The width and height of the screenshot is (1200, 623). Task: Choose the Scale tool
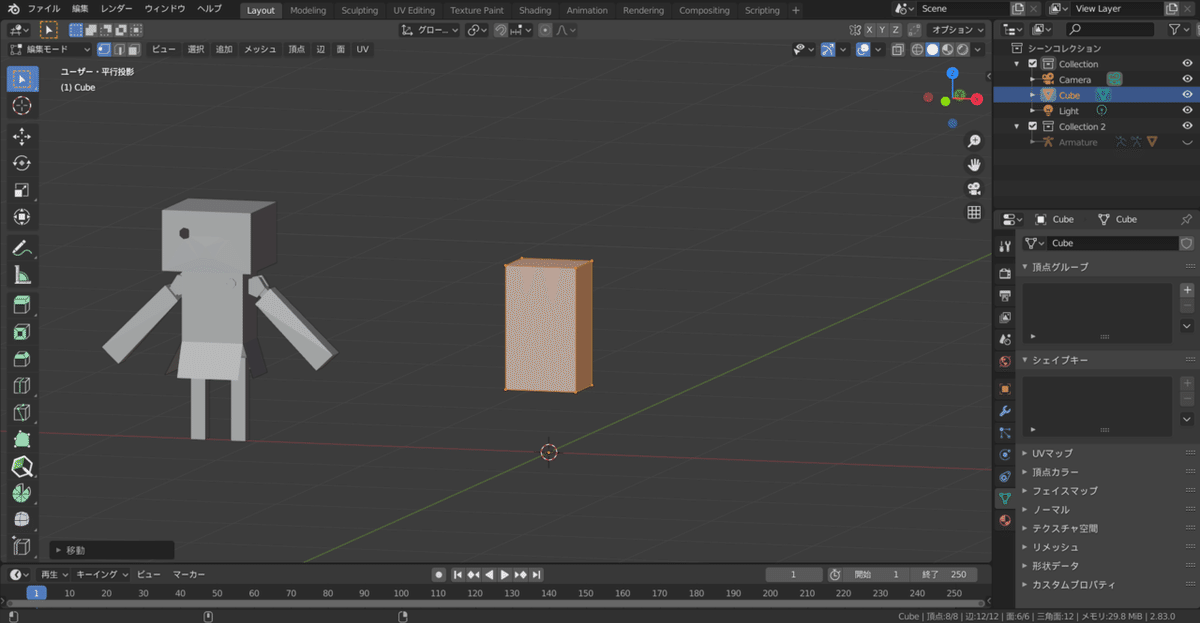pyautogui.click(x=22, y=190)
